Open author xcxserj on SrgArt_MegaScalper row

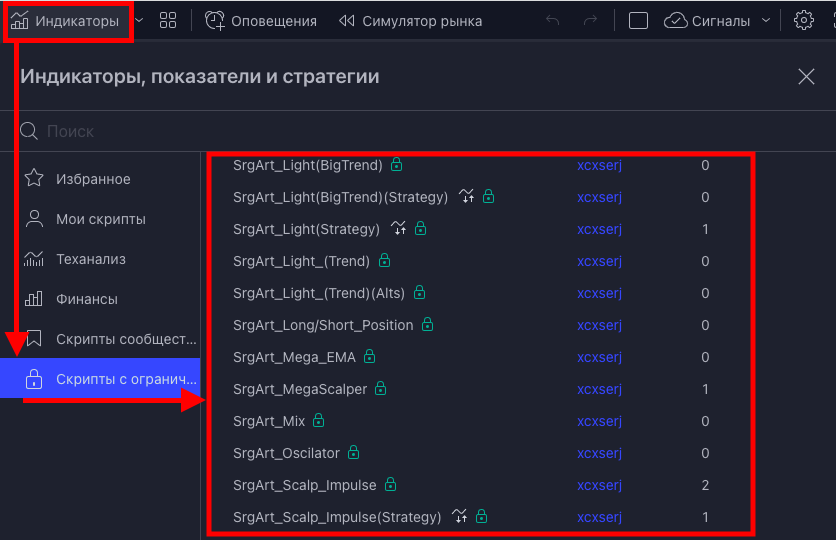pyautogui.click(x=599, y=389)
